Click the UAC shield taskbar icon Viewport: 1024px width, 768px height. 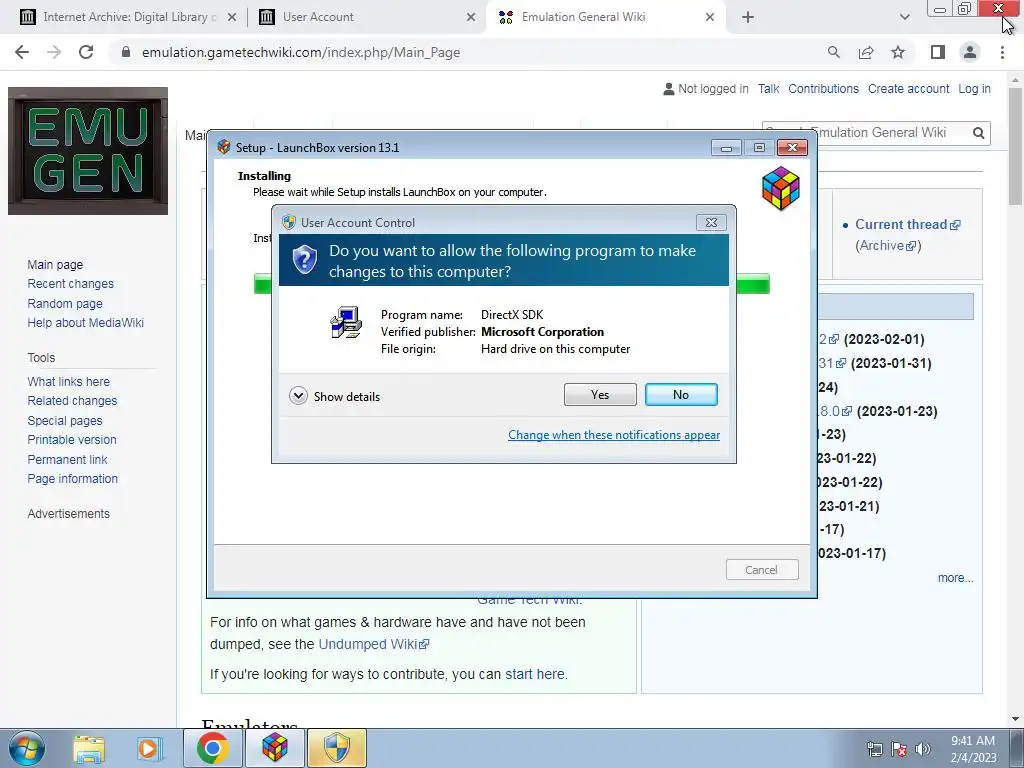[337, 748]
